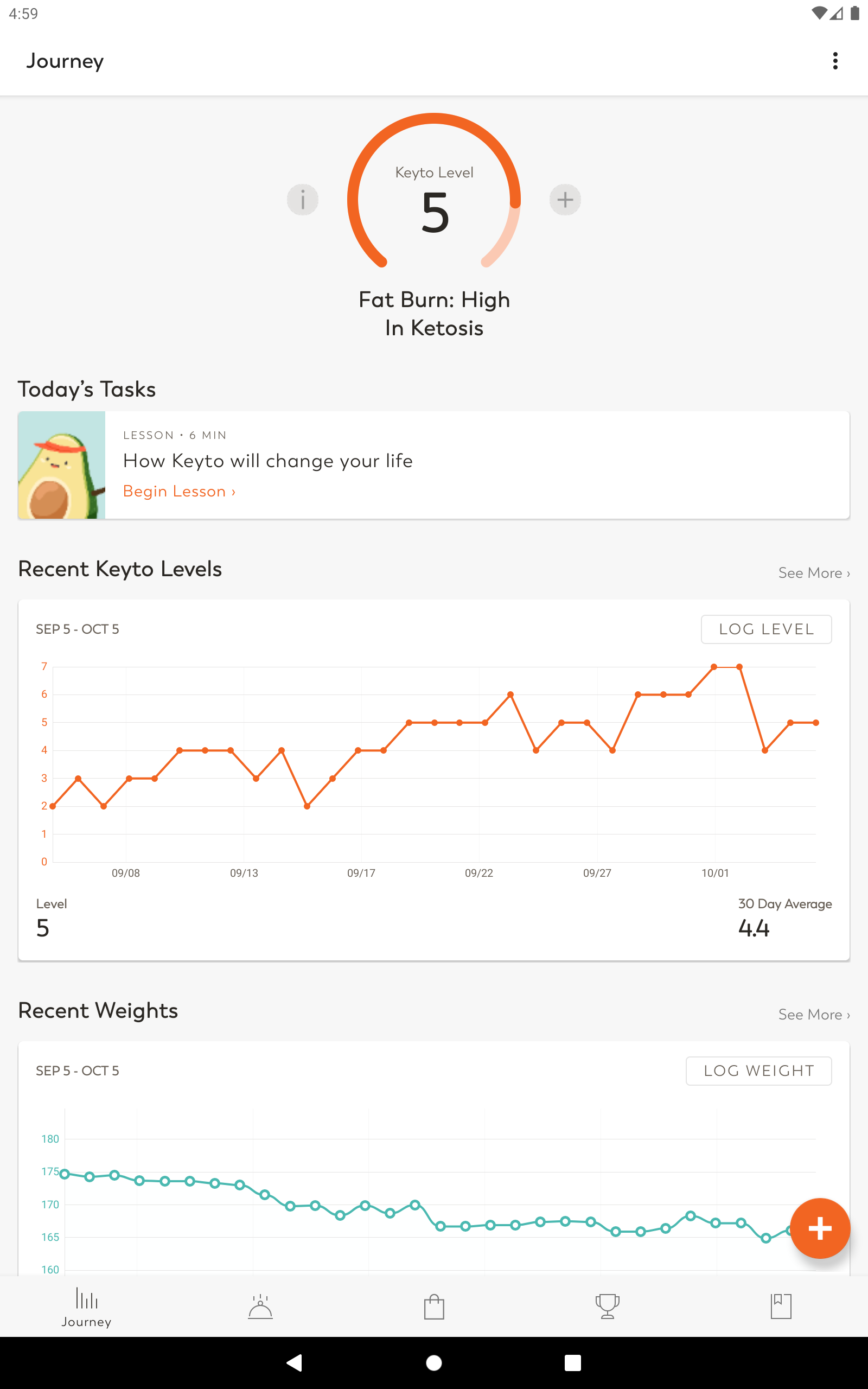Image resolution: width=868 pixels, height=1389 pixels.
Task: Tap the Android home navigation button
Action: pyautogui.click(x=434, y=1362)
